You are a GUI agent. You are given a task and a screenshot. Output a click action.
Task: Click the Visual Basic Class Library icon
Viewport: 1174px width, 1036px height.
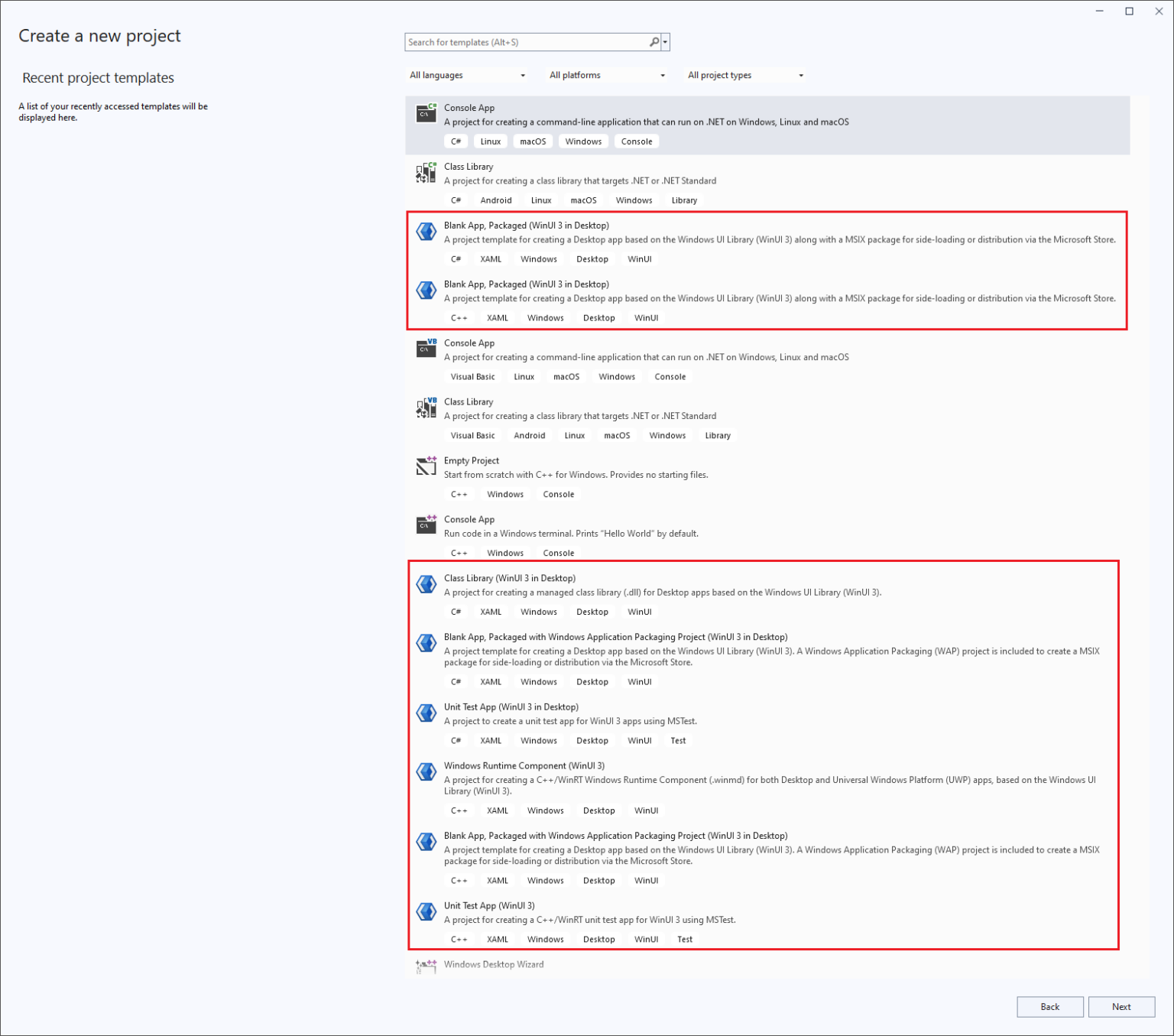tap(426, 408)
